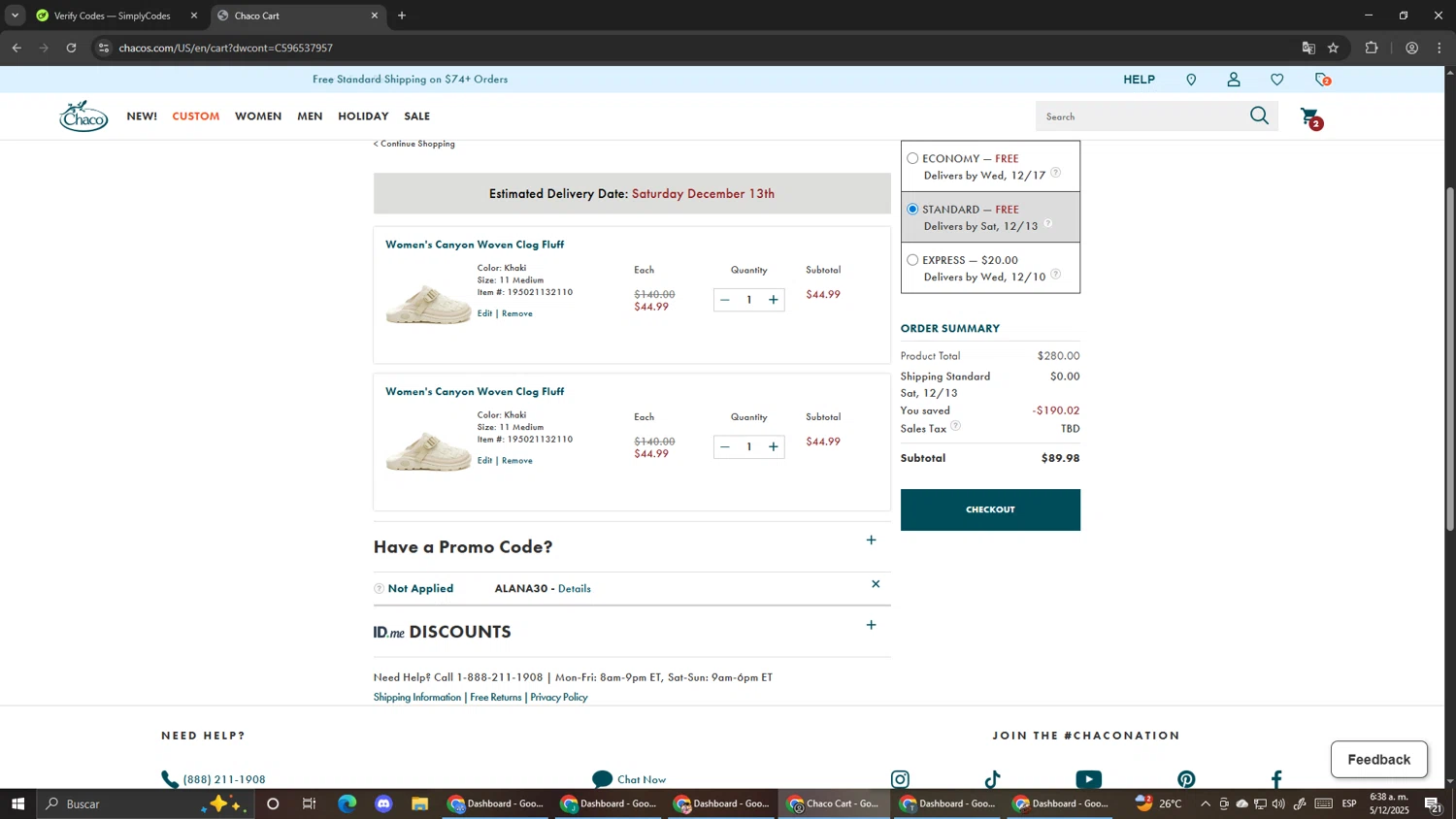Select Economy free shipping option

pyautogui.click(x=912, y=158)
